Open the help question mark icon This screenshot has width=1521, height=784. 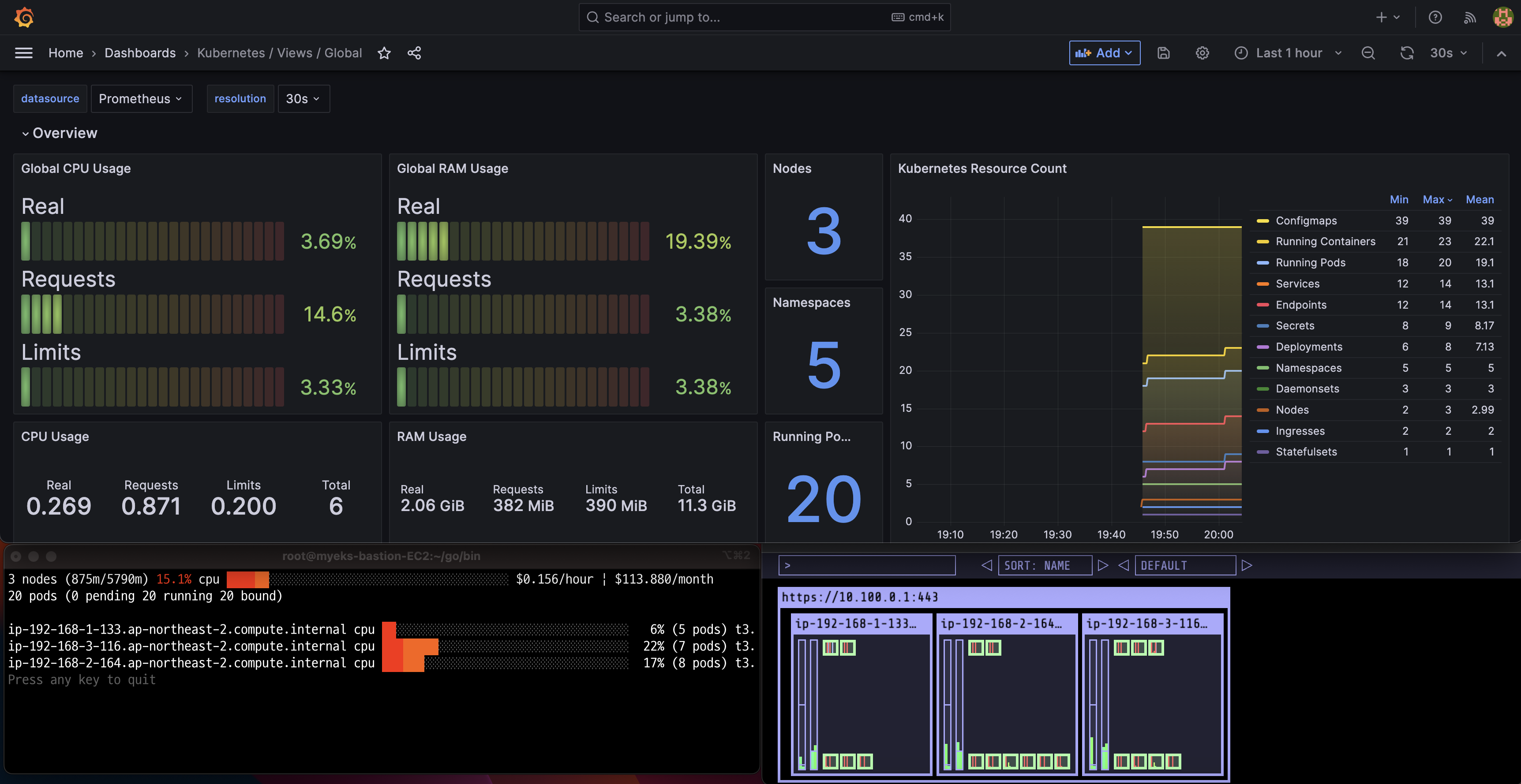[x=1435, y=17]
